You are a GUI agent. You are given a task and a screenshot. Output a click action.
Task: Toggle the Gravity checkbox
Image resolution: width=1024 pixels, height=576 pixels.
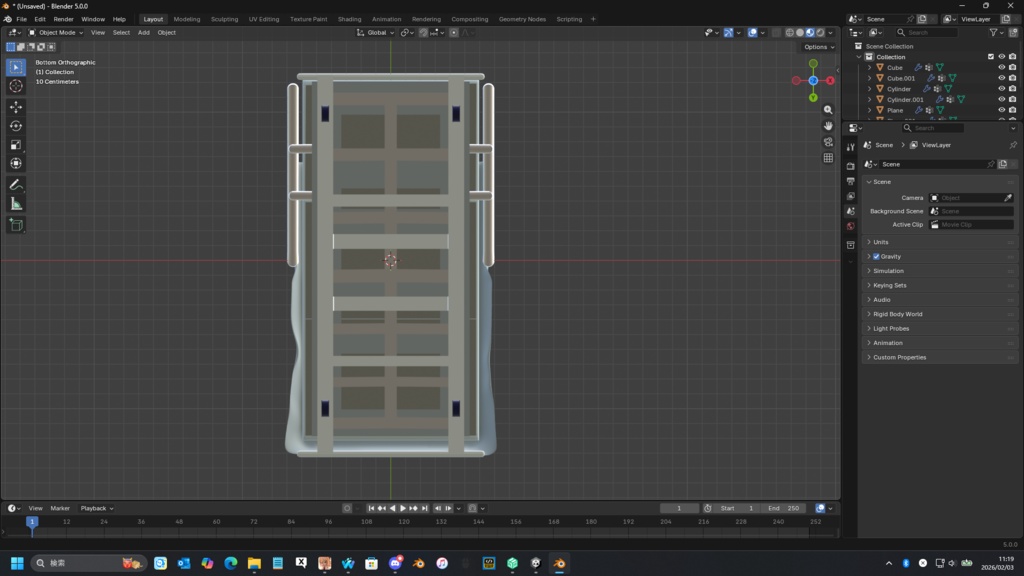(x=877, y=257)
